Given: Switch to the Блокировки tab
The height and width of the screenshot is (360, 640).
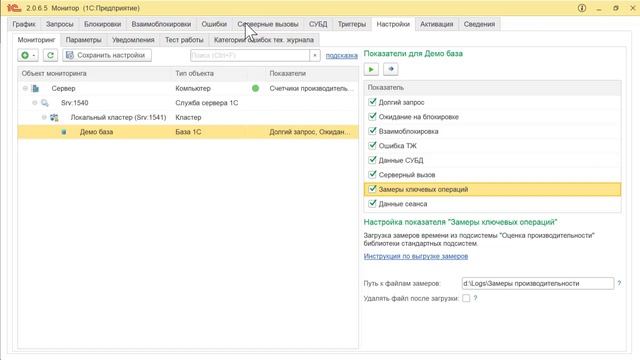Looking at the screenshot, I should click(102, 24).
